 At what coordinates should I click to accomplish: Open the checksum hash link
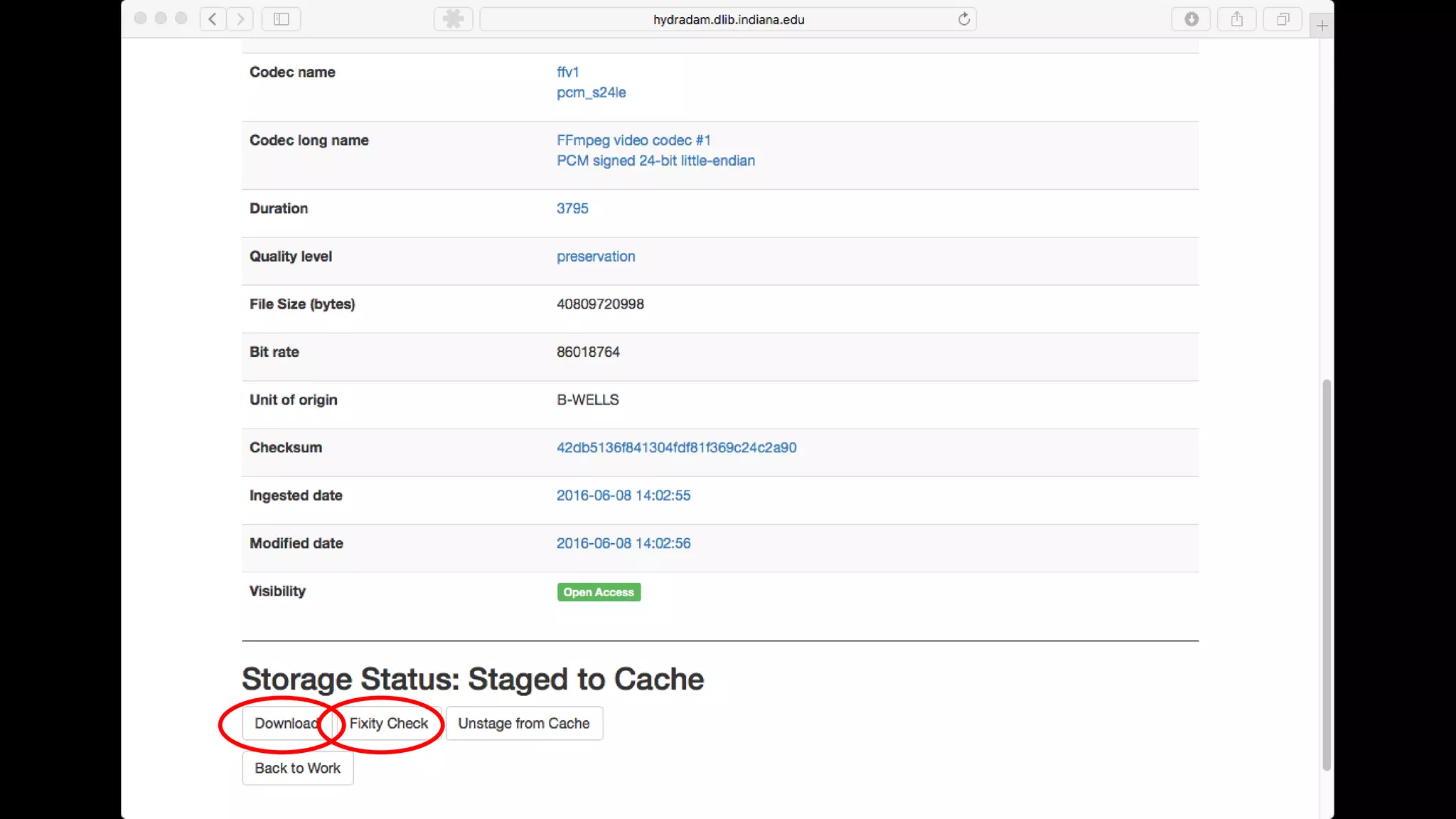click(x=676, y=448)
